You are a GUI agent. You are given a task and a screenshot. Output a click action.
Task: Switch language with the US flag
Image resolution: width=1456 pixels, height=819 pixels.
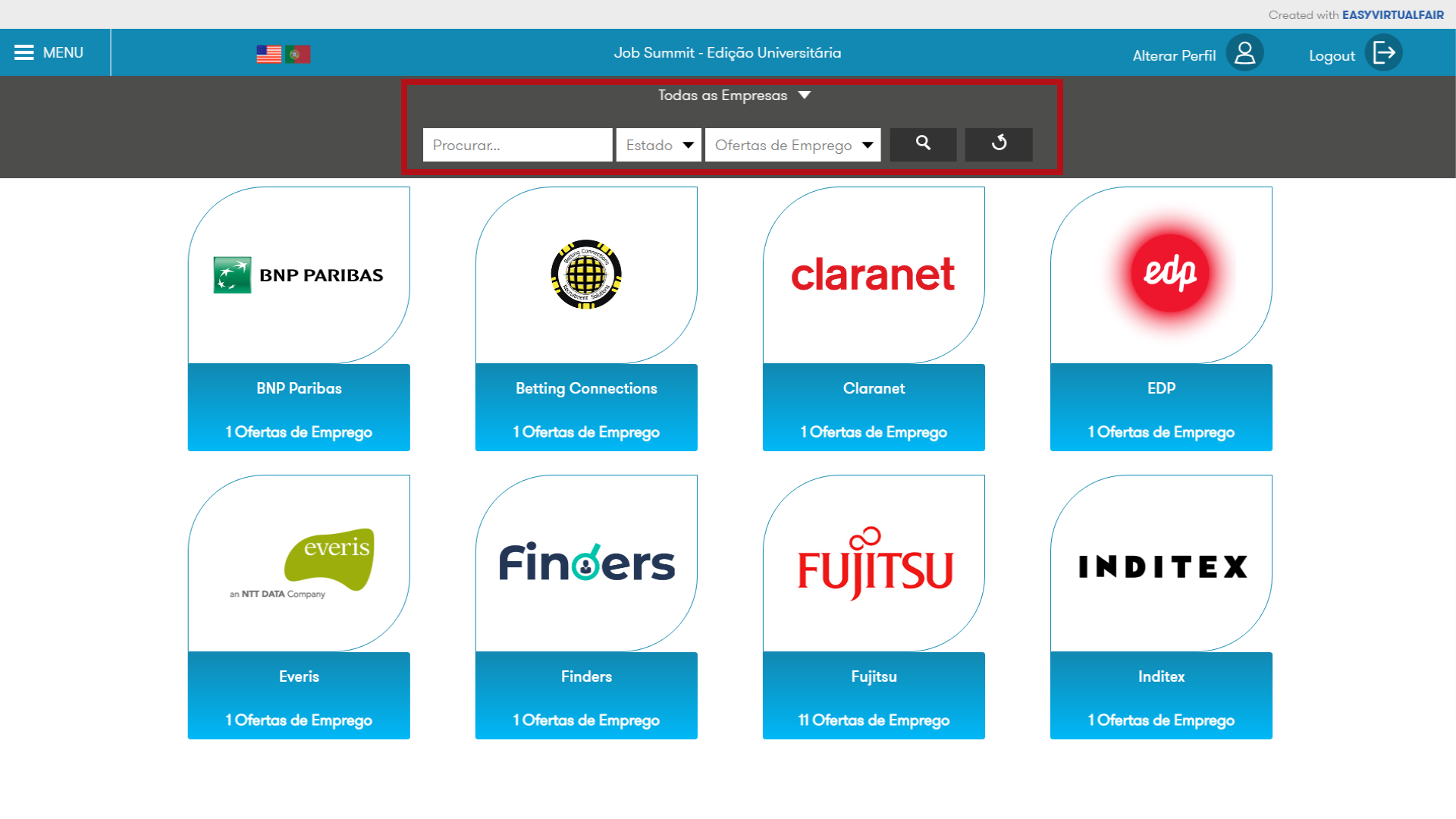pyautogui.click(x=268, y=54)
